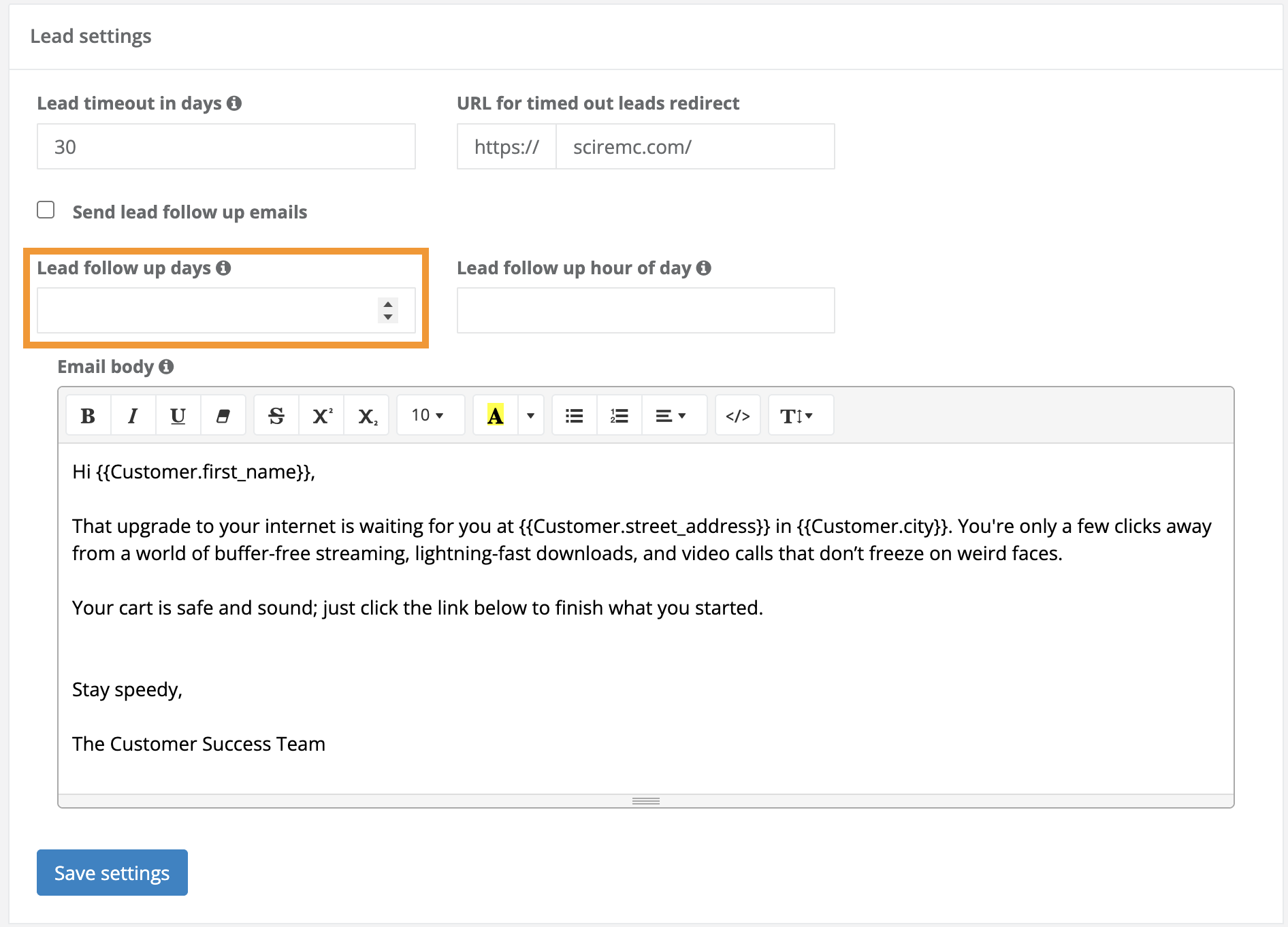Underline selected email text
Screen dimensions: 1288x927
click(177, 414)
